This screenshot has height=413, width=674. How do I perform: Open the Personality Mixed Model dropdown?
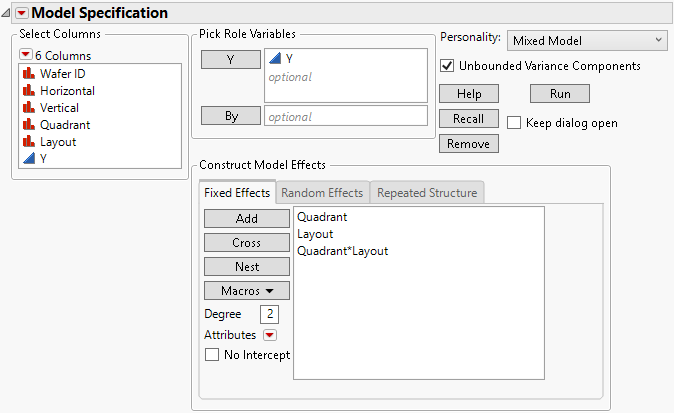[x=586, y=40]
